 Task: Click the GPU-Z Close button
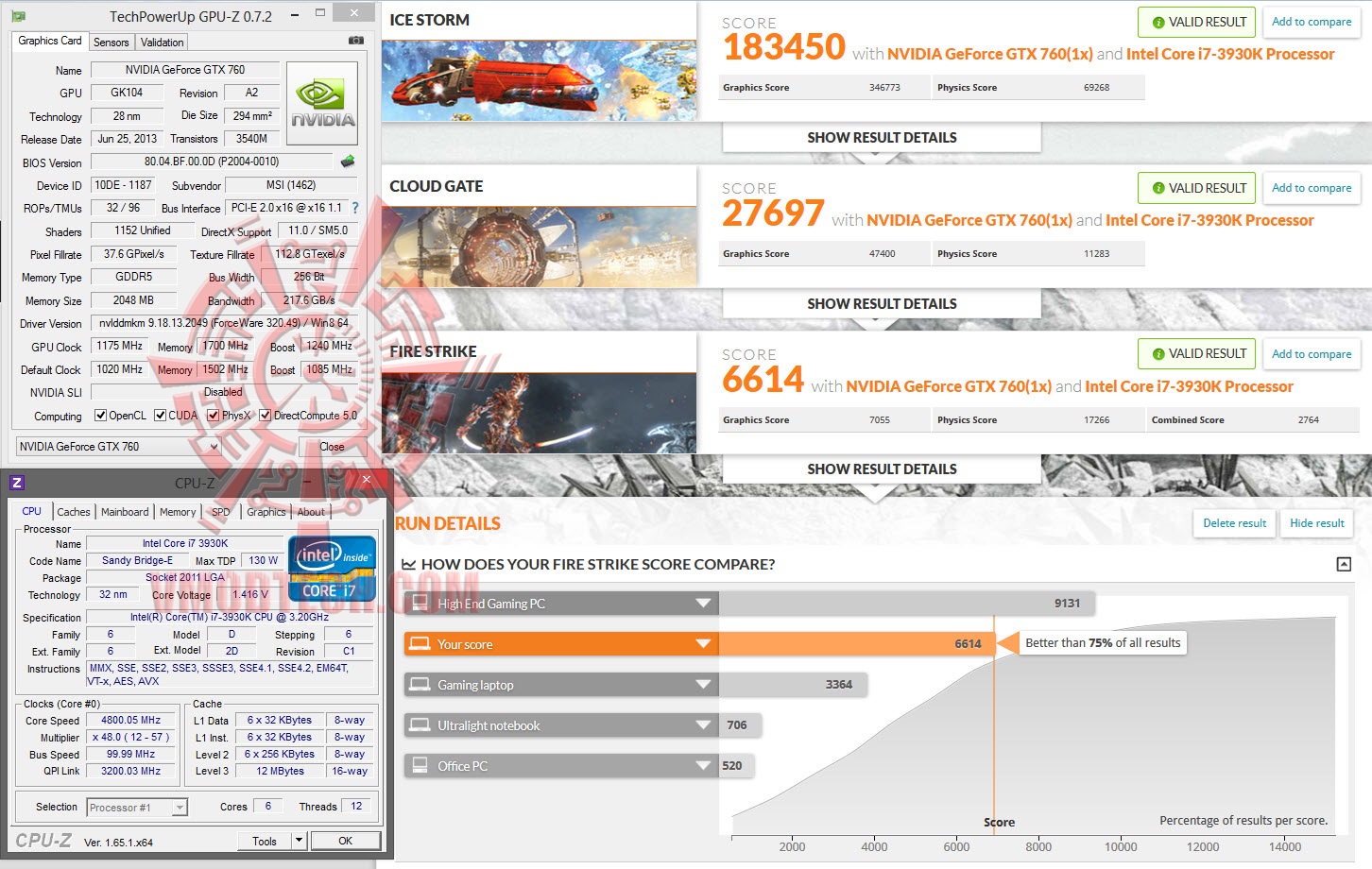point(333,447)
